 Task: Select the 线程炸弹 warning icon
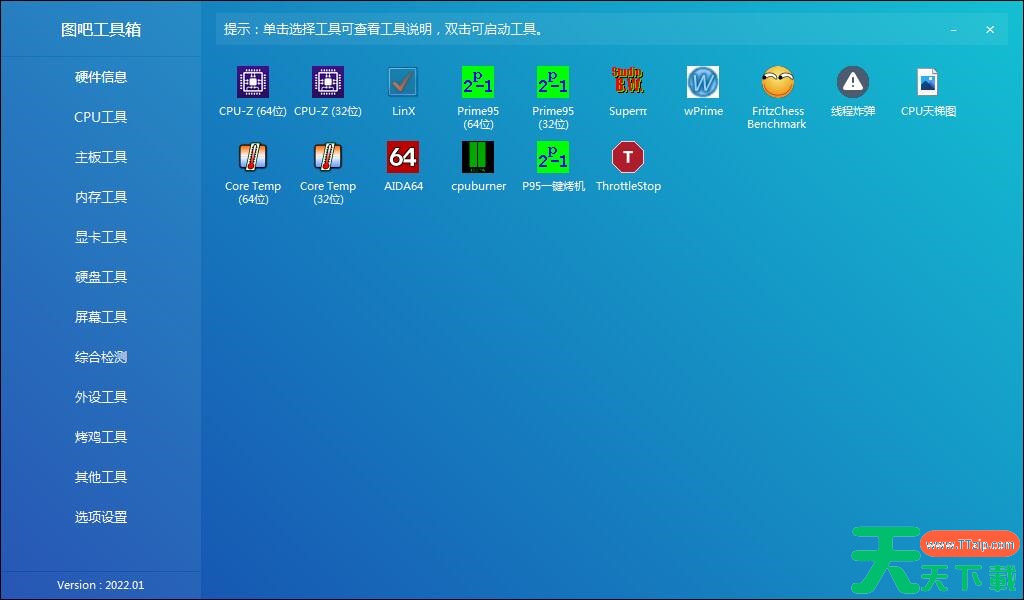point(853,82)
